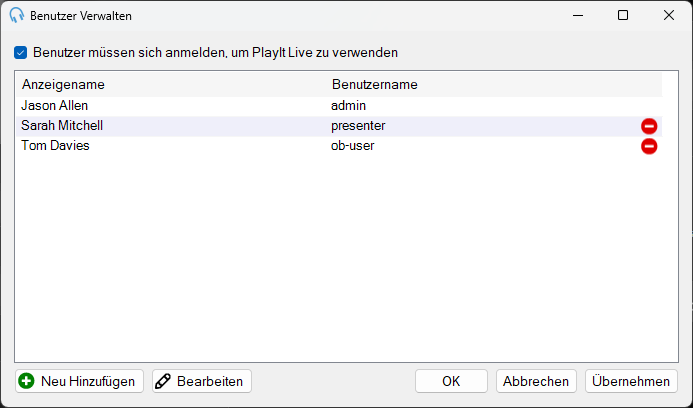Click the PlayIt Live headphone icon in title bar
This screenshot has width=693, height=408.
tap(16, 15)
